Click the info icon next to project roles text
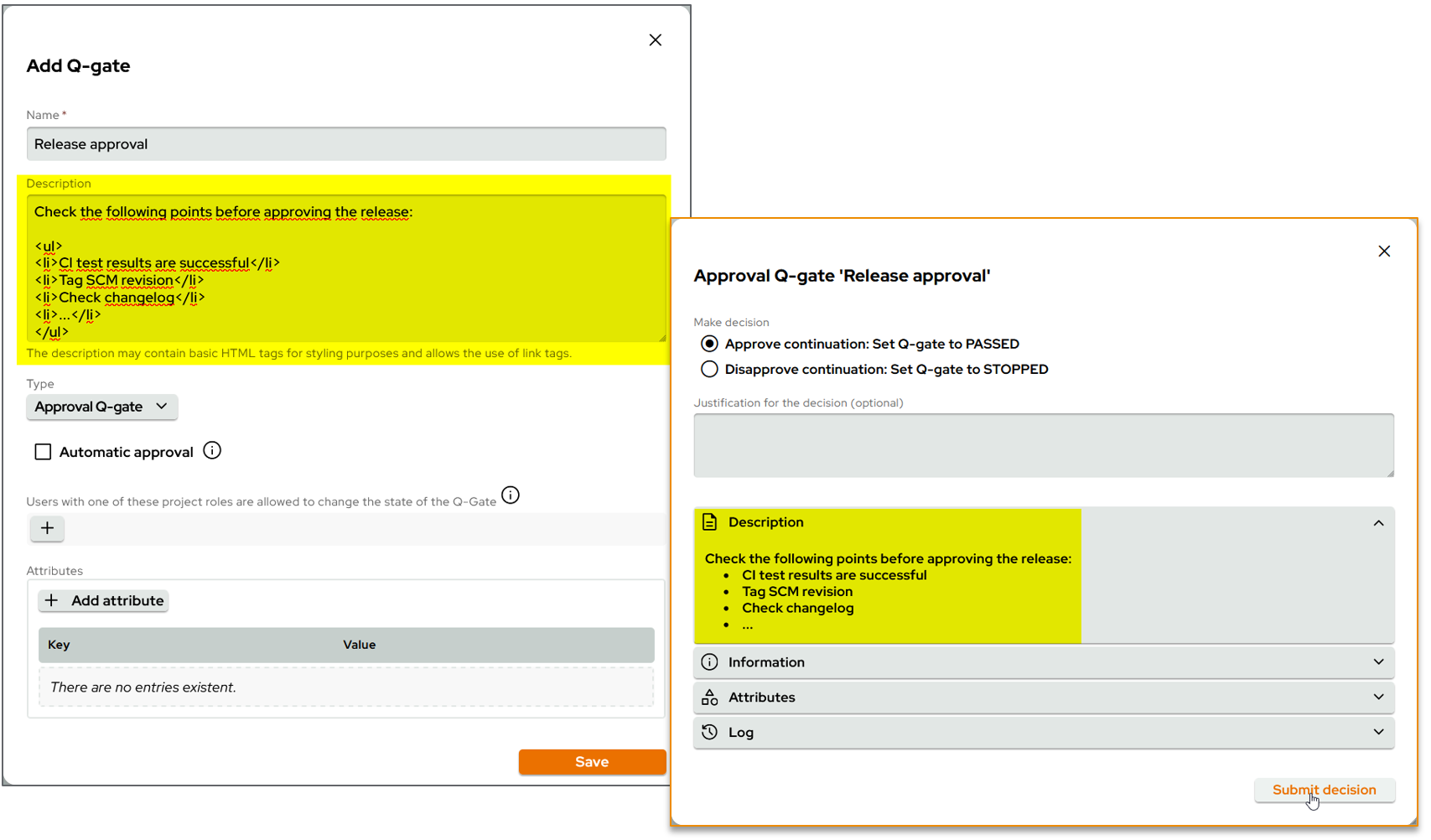Screen dimensions: 1431x840 (511, 495)
